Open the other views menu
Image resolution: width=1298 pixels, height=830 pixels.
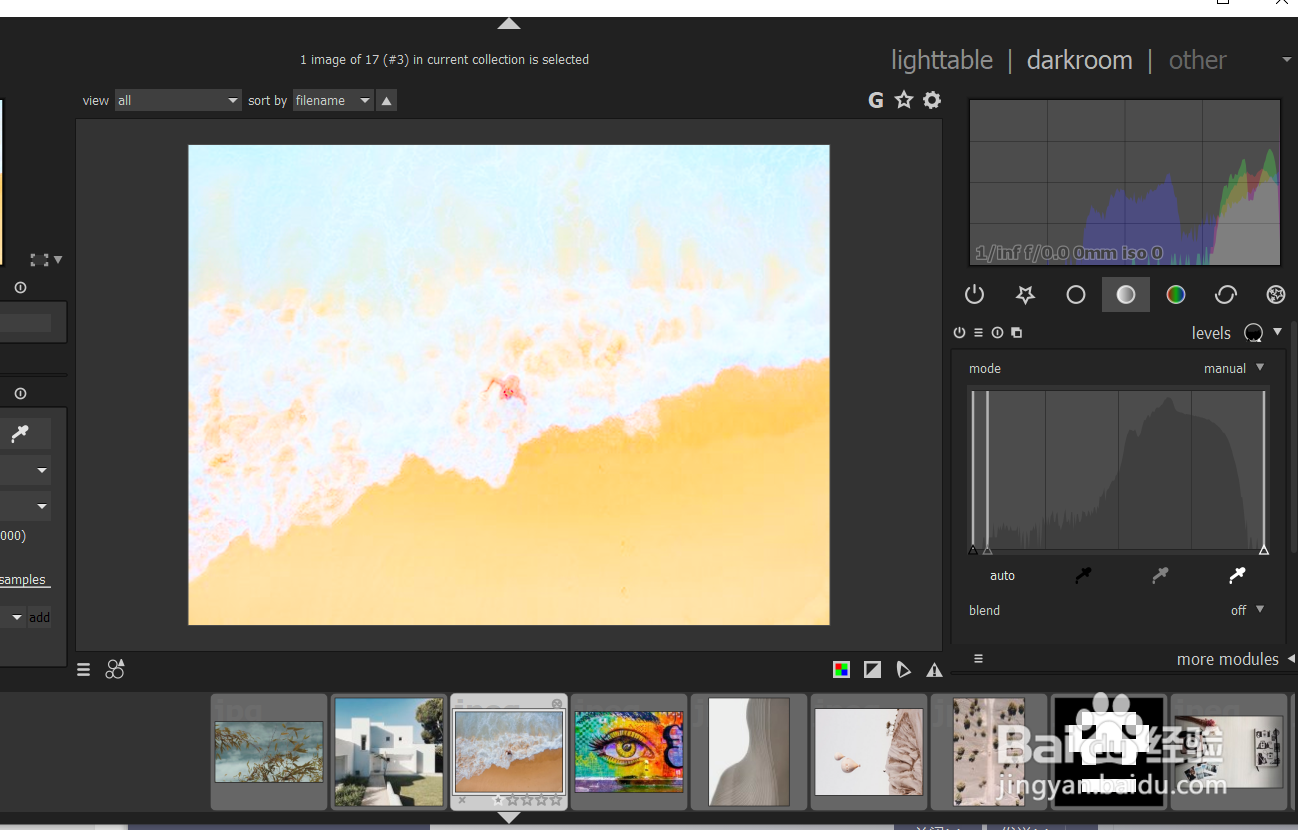[1198, 60]
